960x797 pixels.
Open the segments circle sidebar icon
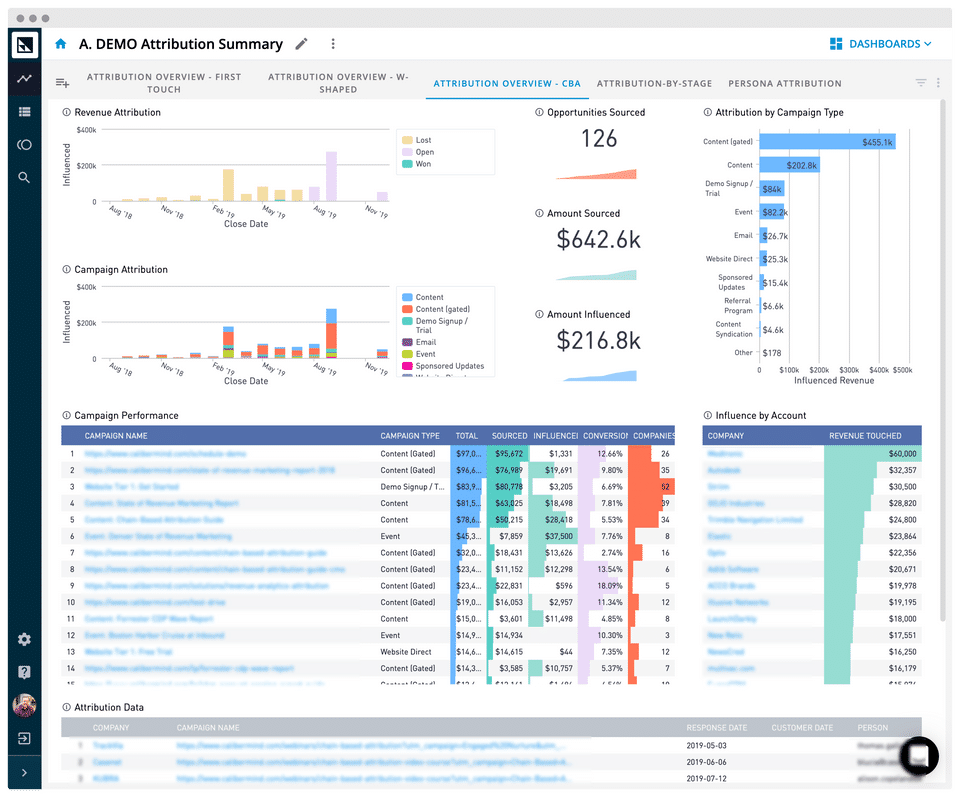pyautogui.click(x=24, y=144)
